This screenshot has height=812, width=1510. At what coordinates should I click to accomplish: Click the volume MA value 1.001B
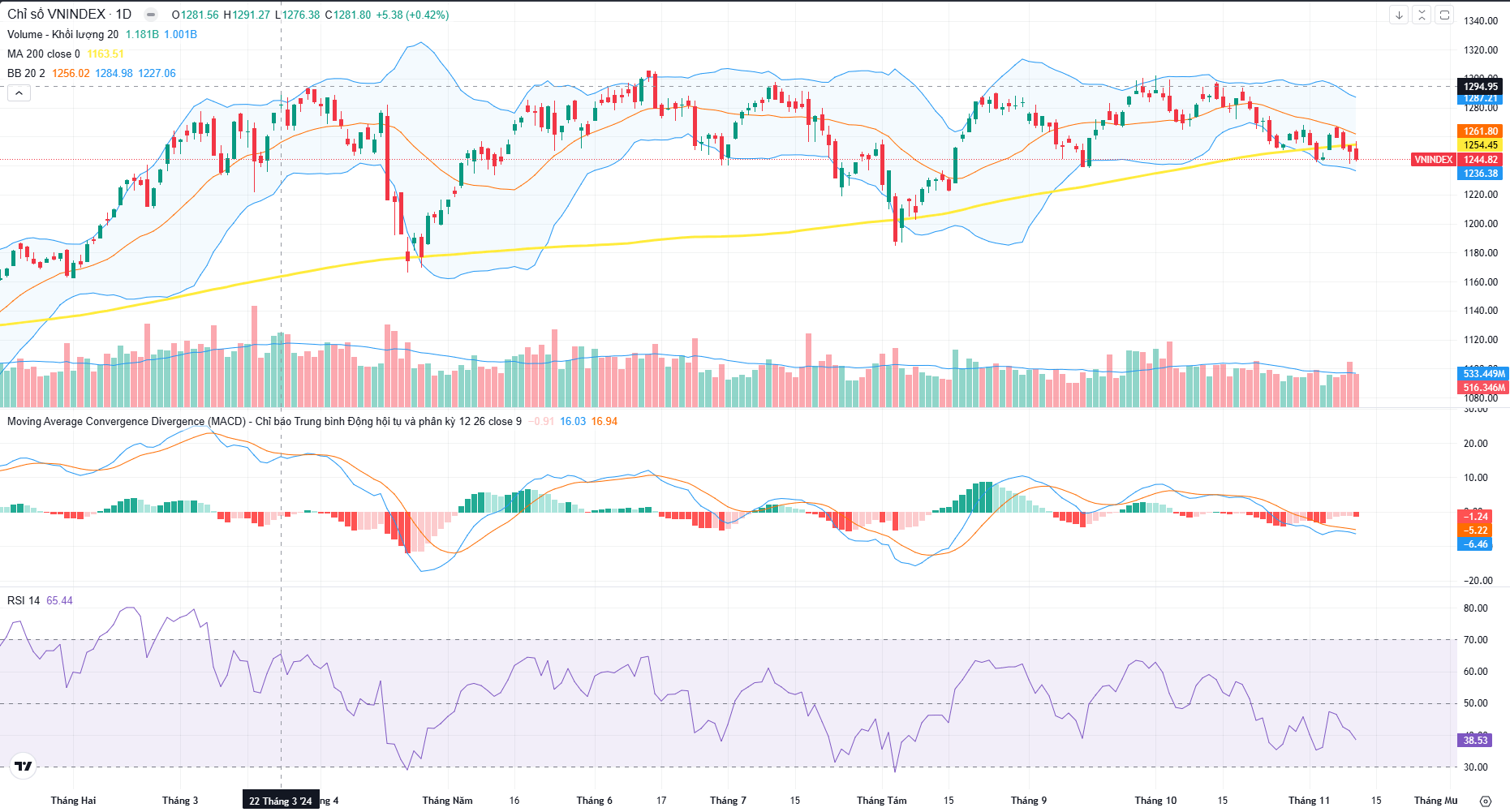(180, 34)
